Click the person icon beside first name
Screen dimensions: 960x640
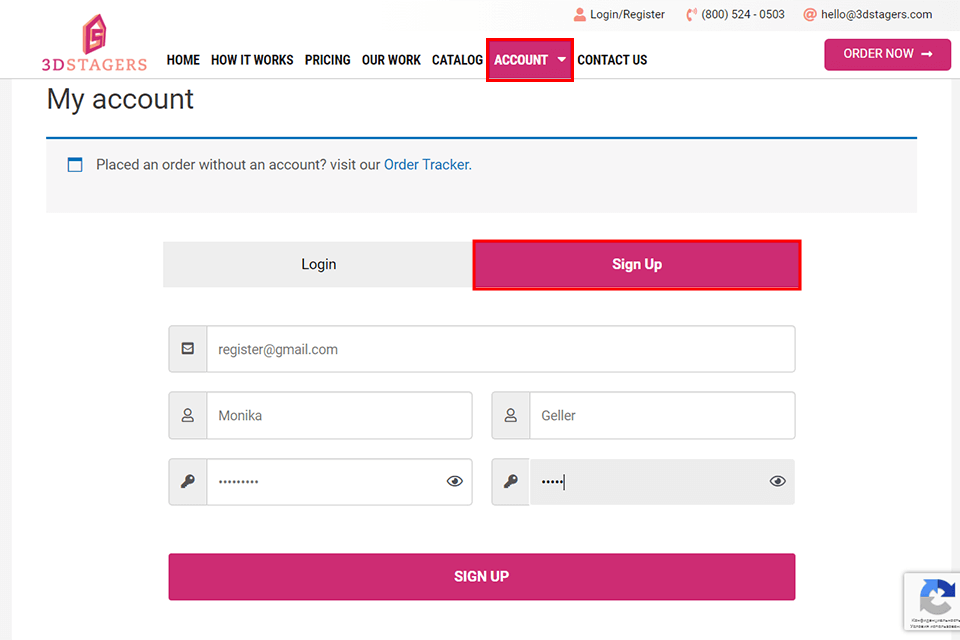point(188,415)
